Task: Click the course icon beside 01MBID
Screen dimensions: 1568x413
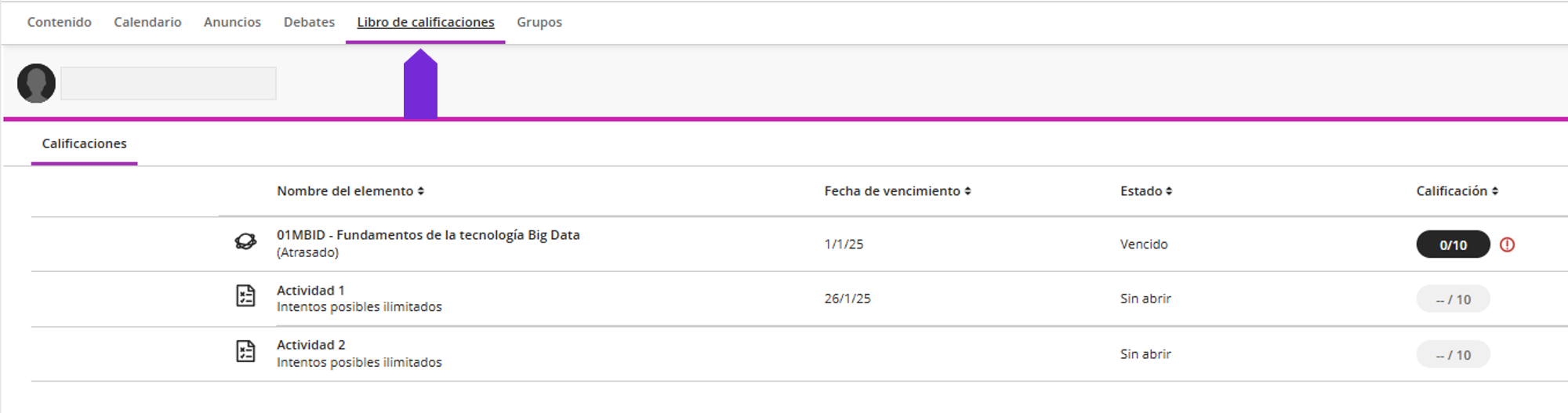Action: (245, 242)
